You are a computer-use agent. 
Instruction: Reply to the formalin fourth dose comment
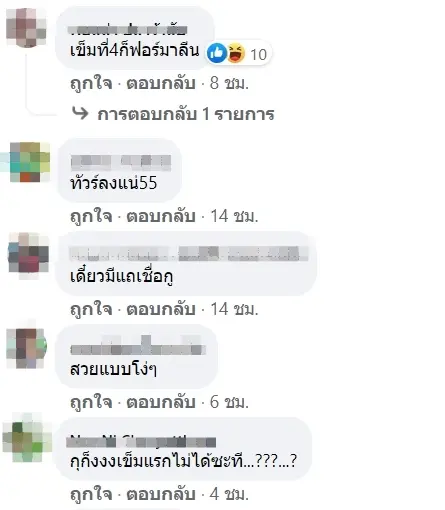click(161, 83)
